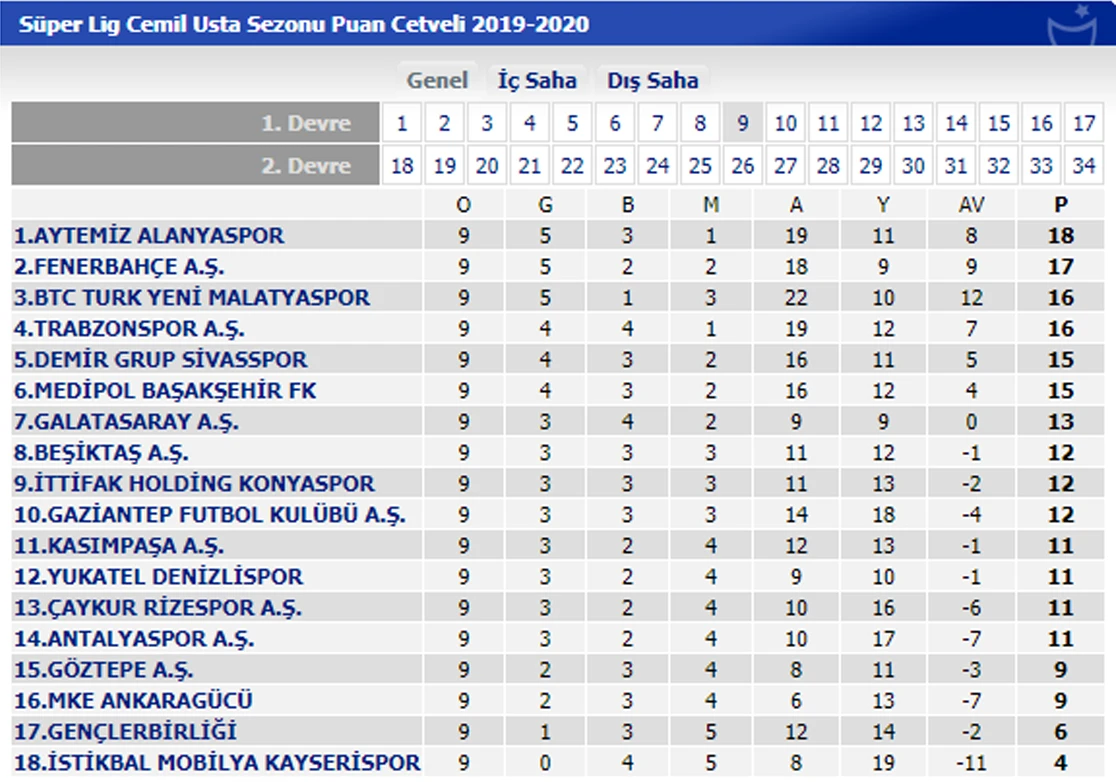Show final week 34 standings
This screenshot has width=1116, height=782.
pos(1084,166)
